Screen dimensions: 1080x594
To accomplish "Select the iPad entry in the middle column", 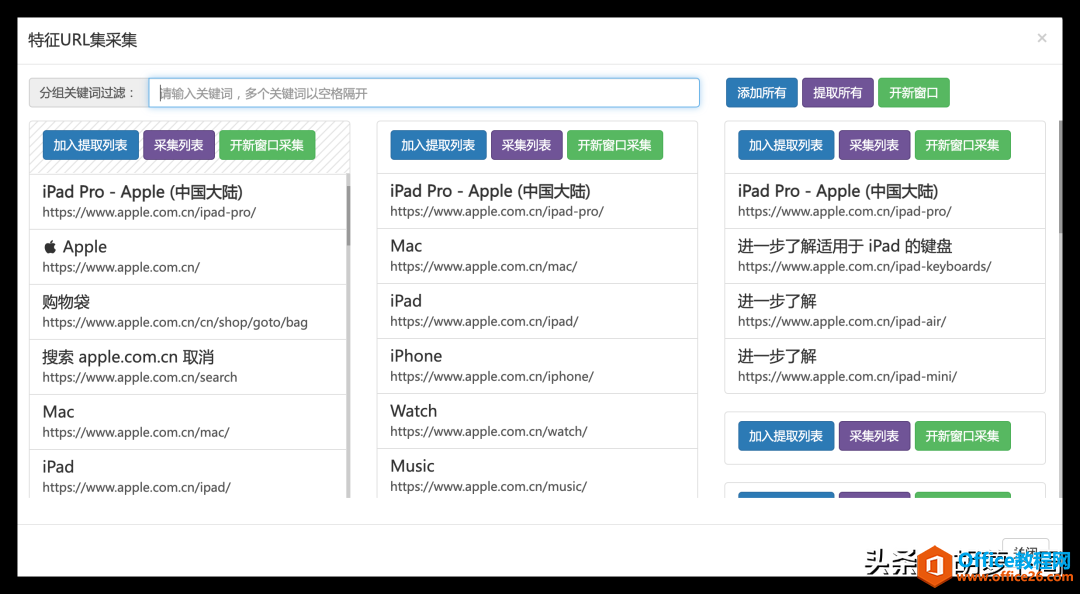I will (537, 311).
